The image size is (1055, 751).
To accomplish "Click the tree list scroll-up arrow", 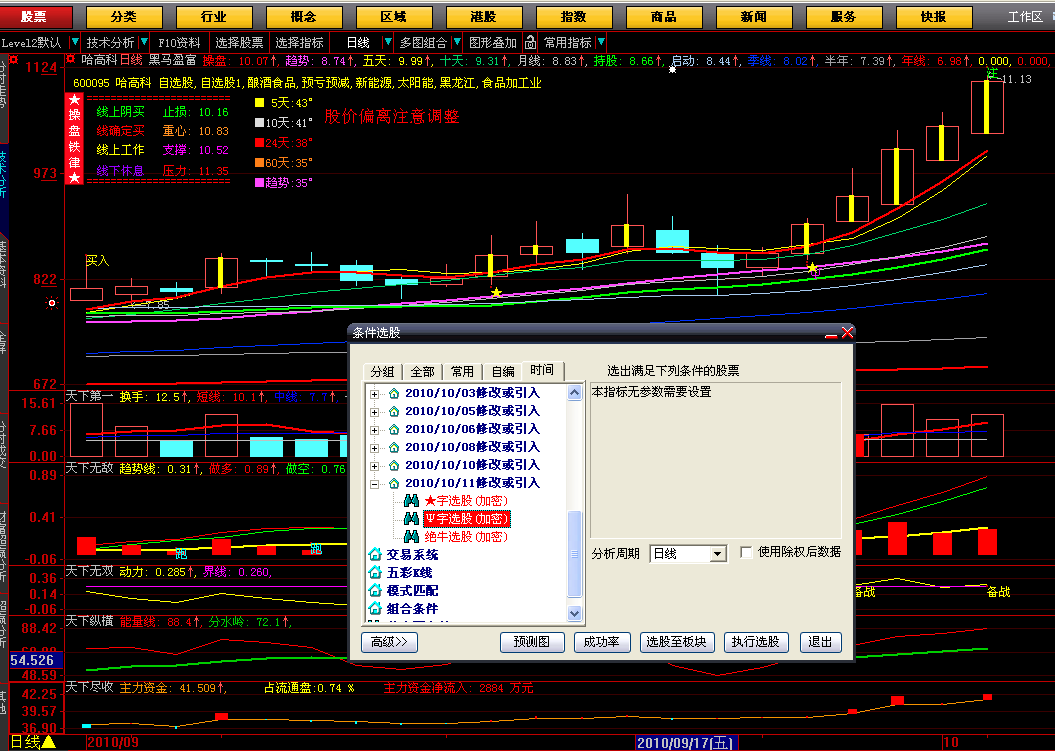I will (x=575, y=393).
